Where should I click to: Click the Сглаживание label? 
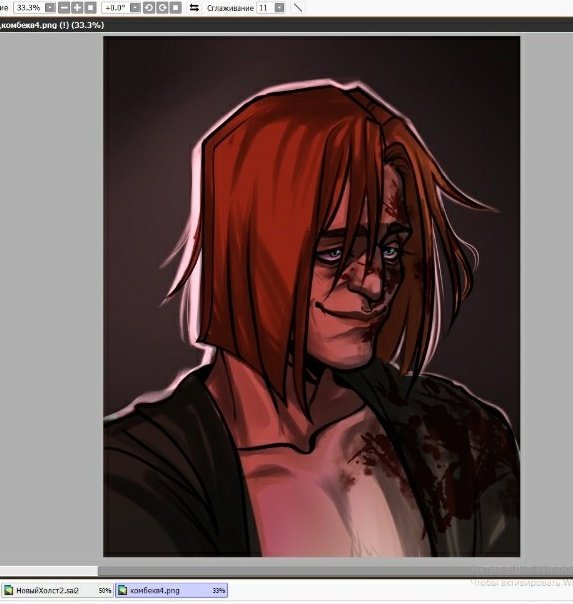[x=230, y=8]
